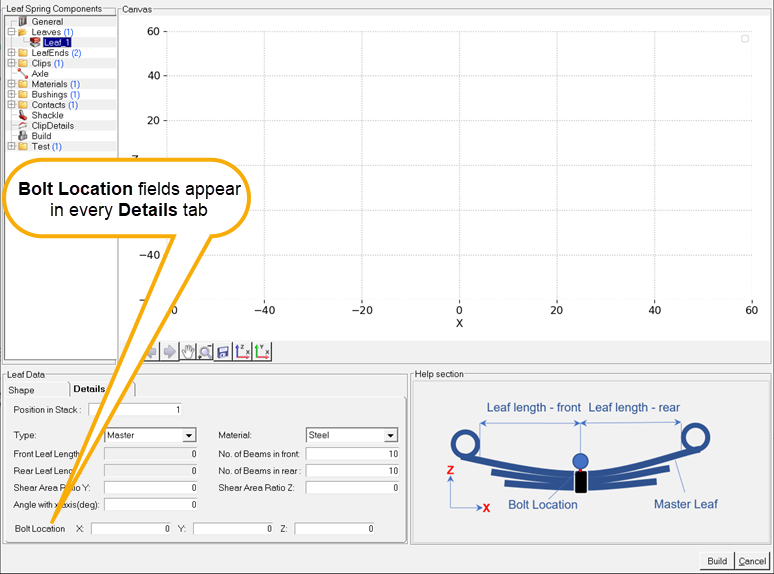This screenshot has height=574, width=774.
Task: Select the Shackle item in tree
Action: (47, 115)
